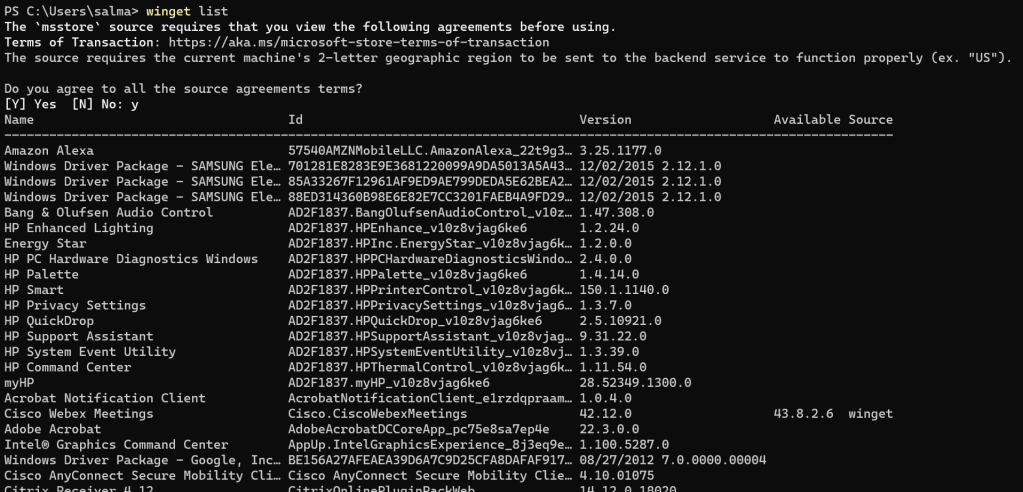
Task: Select the HP Support Assistant row
Action: click(78, 336)
